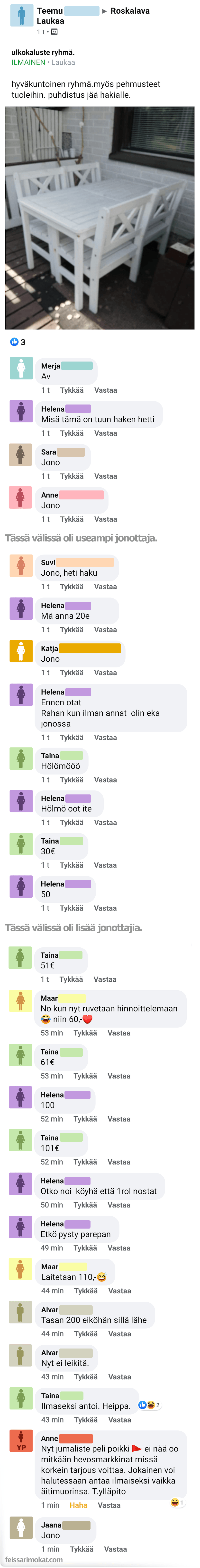Image resolution: width=200 pixels, height=1568 pixels.
Task: Click Teemu's avatar in the post header
Action: pyautogui.click(x=21, y=15)
